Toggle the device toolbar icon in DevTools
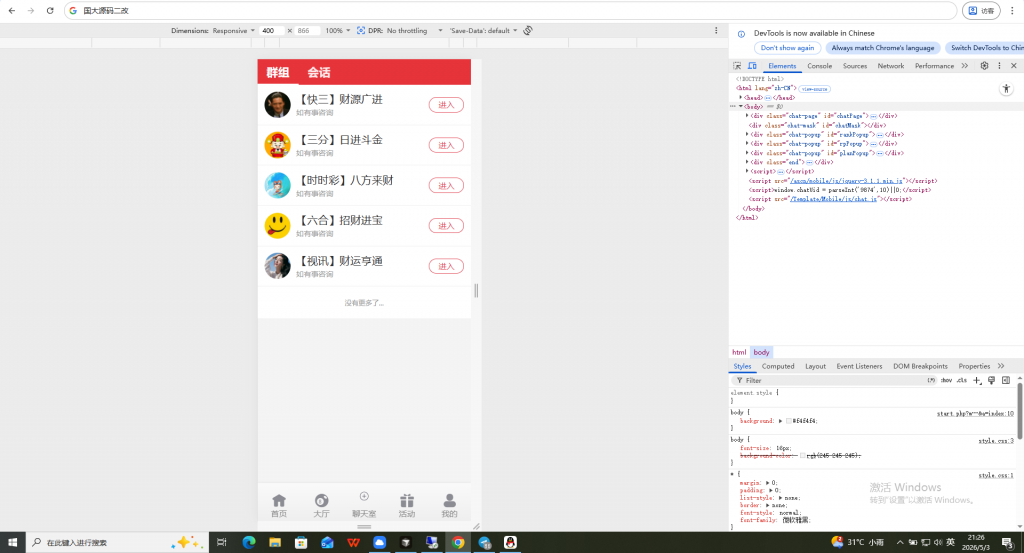Image resolution: width=1024 pixels, height=553 pixels. [752, 66]
